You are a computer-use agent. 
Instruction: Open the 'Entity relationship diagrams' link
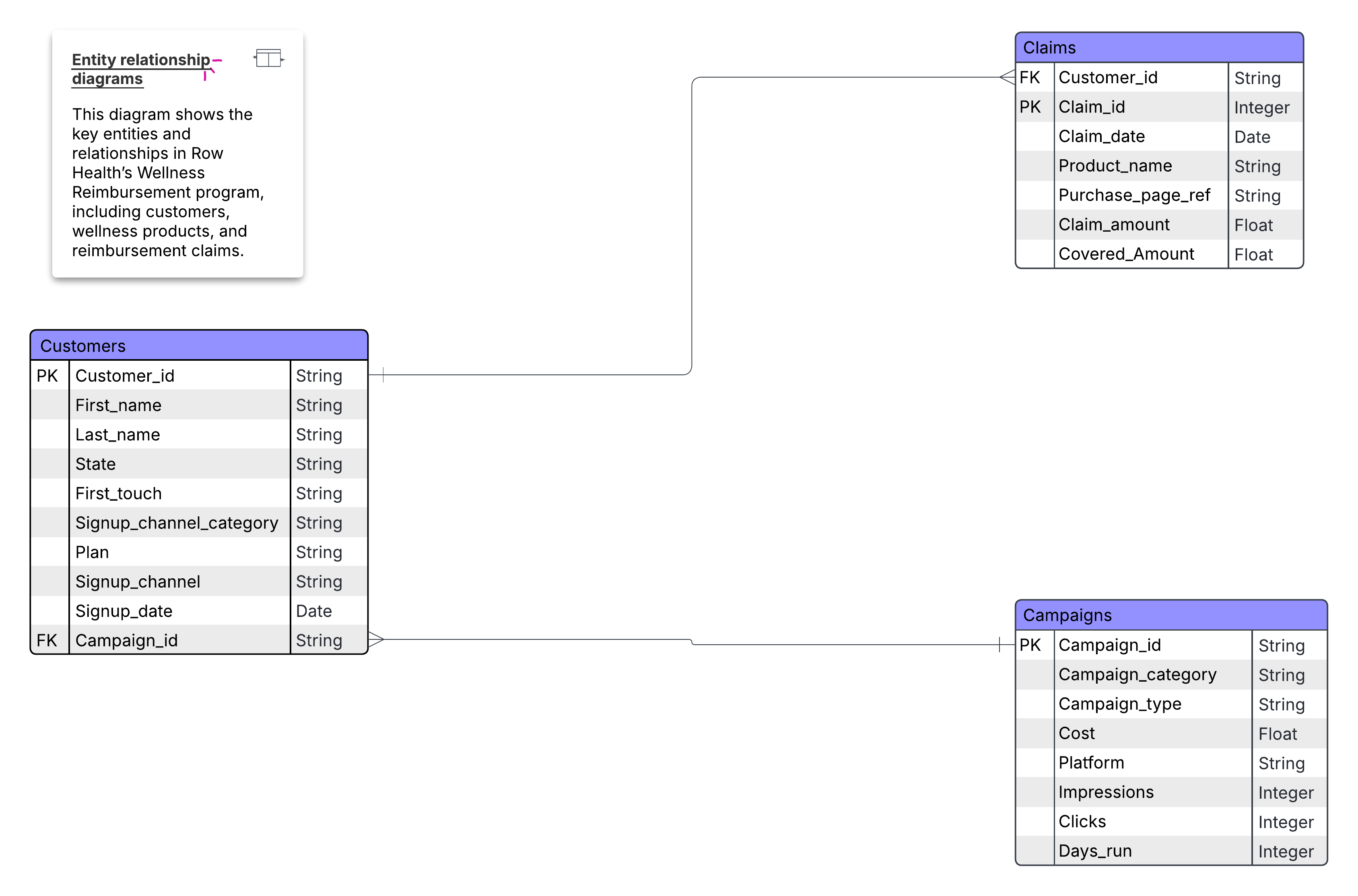141,69
